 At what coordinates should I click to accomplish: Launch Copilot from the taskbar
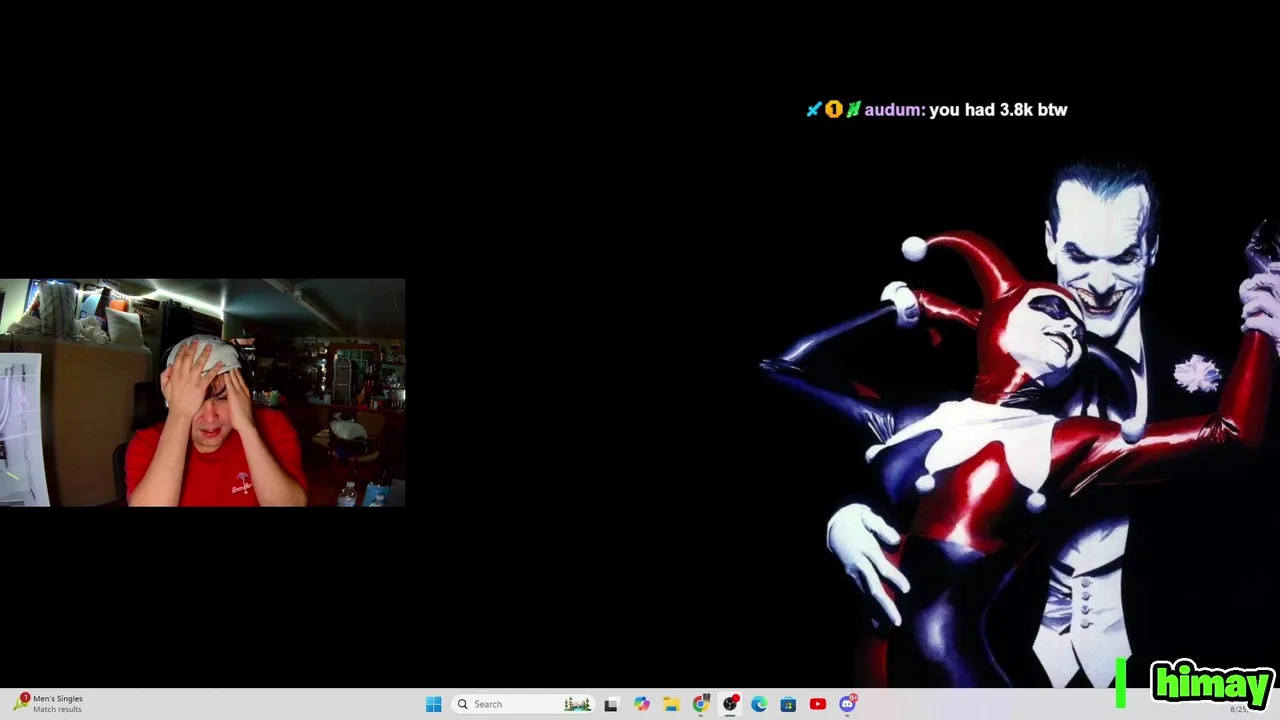click(641, 704)
